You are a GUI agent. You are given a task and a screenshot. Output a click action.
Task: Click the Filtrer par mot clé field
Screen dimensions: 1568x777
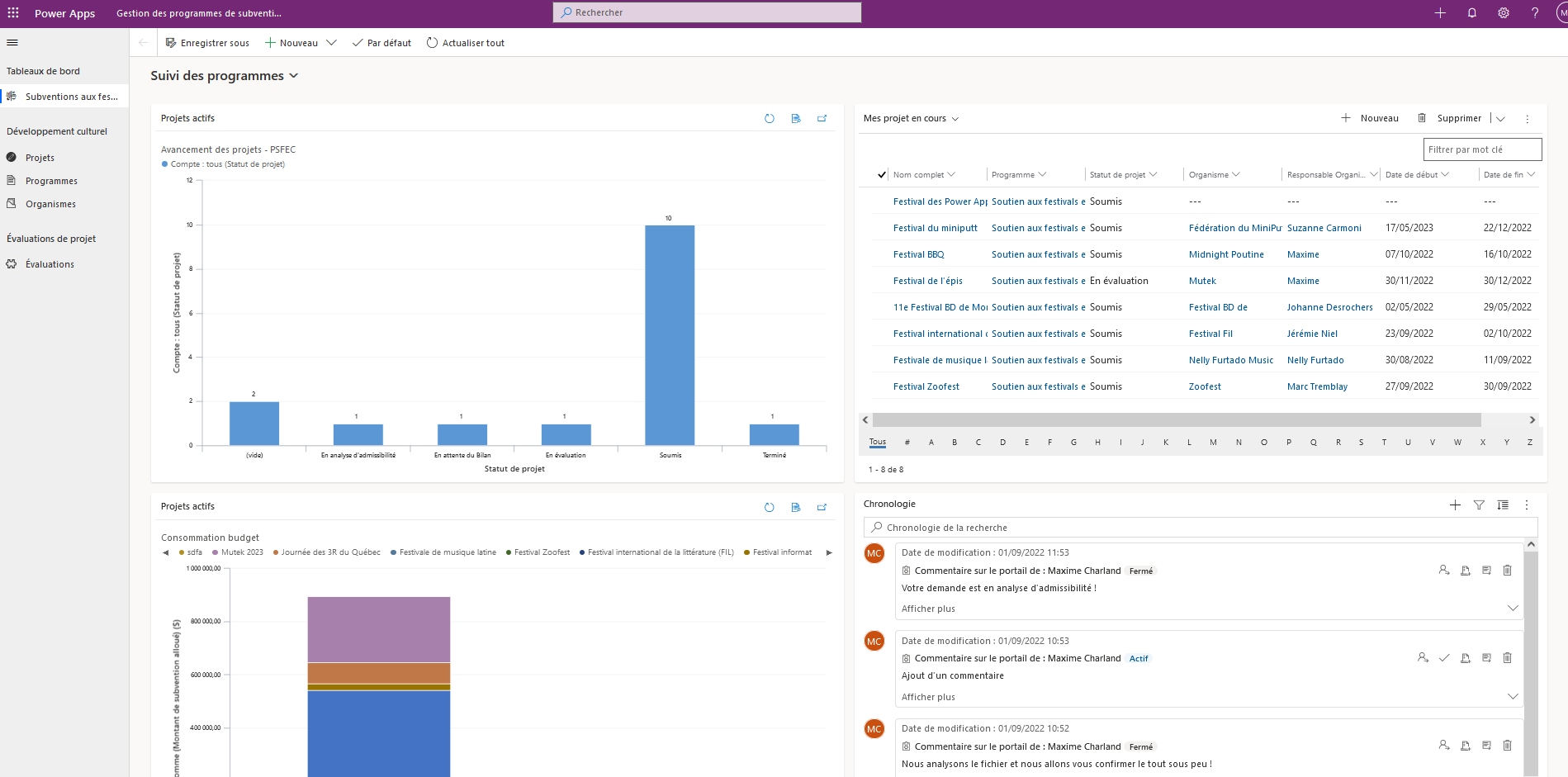1483,149
